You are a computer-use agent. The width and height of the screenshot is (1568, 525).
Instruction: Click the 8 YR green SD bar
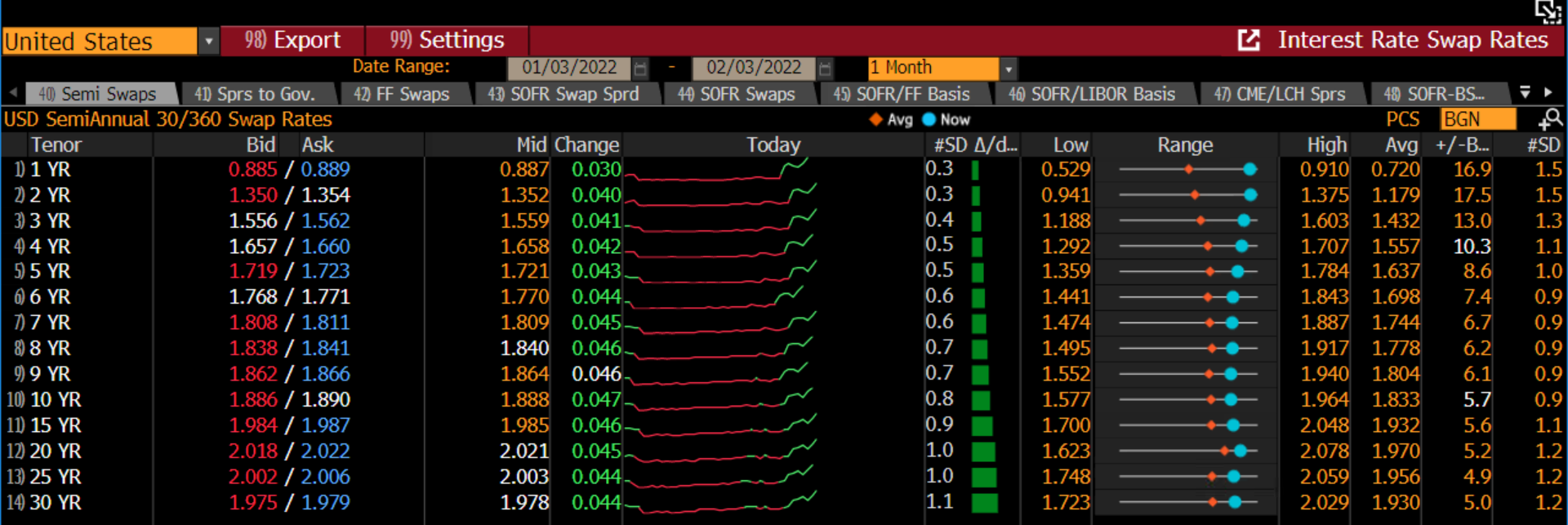pos(979,349)
